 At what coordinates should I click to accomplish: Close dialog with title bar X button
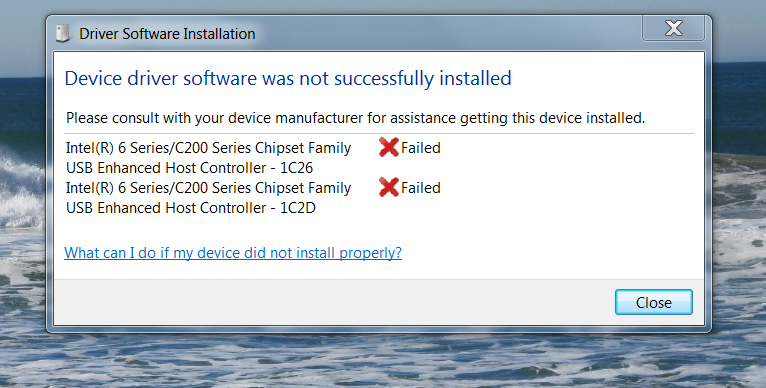[x=674, y=28]
